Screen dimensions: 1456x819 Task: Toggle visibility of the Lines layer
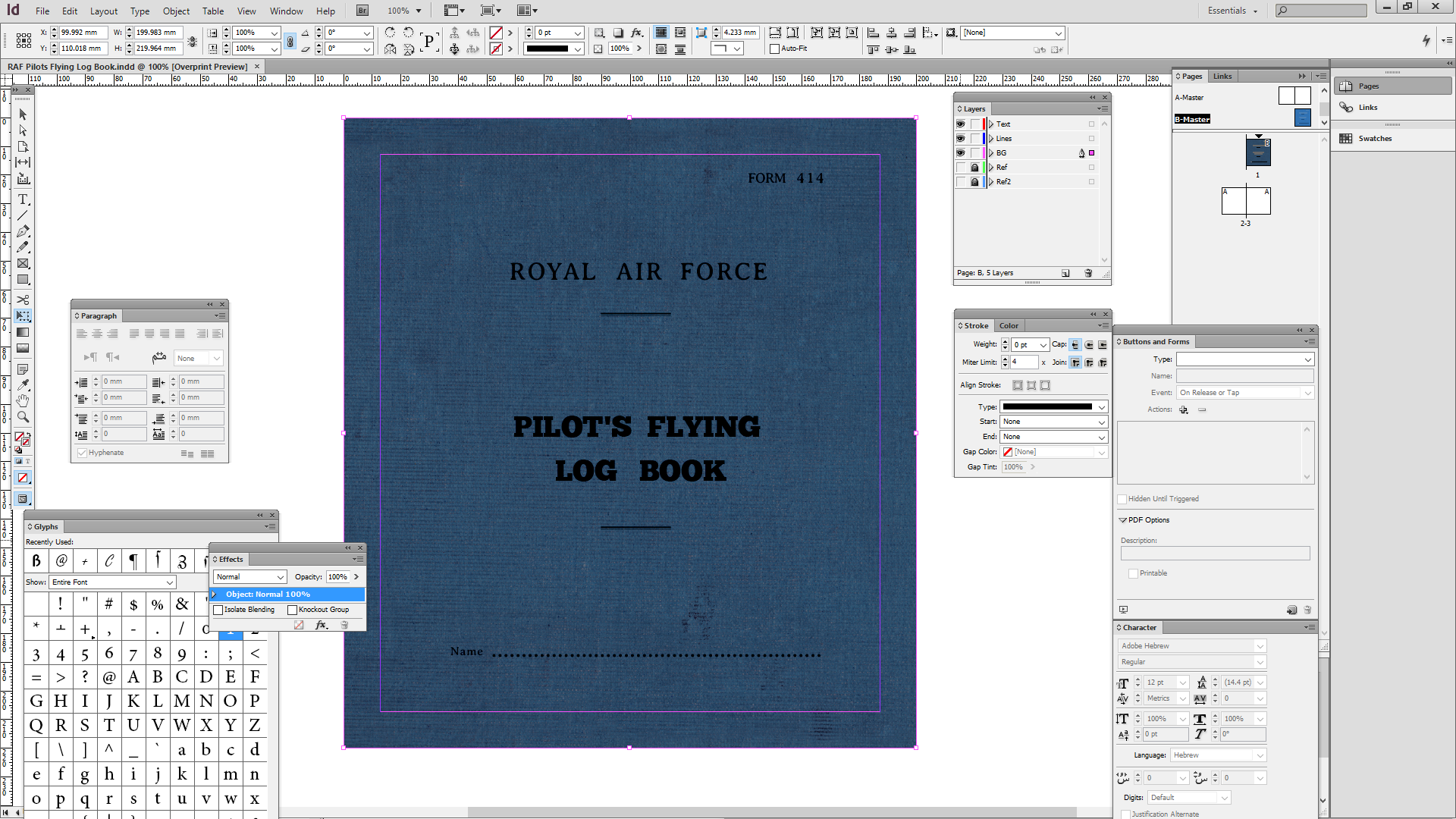pos(961,138)
